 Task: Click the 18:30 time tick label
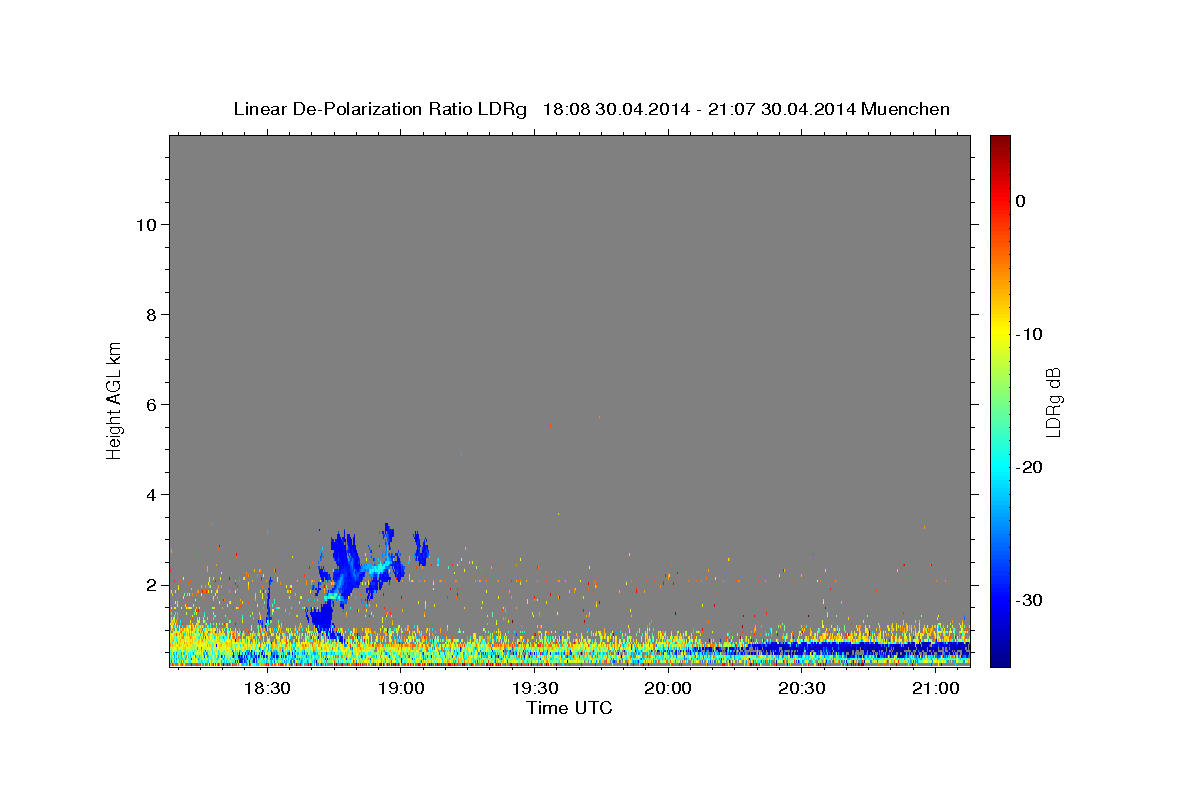267,689
